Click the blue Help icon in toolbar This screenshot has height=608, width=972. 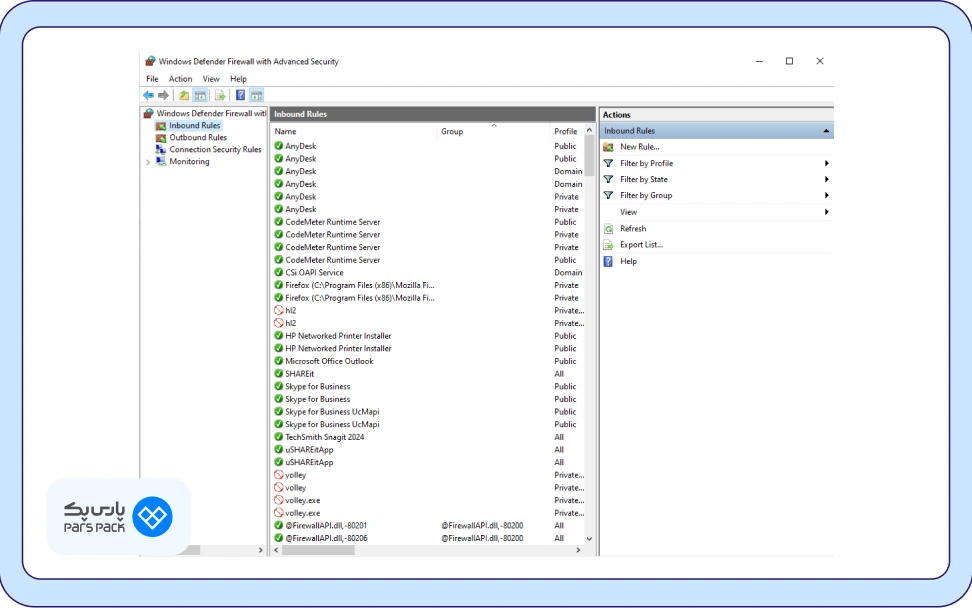240,95
